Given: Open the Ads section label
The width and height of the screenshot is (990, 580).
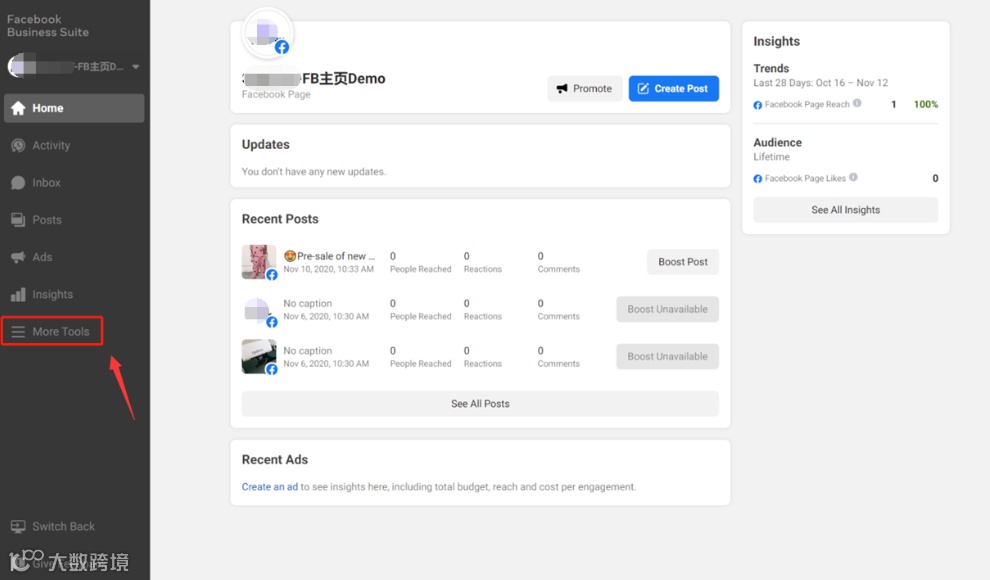Looking at the screenshot, I should coord(42,257).
